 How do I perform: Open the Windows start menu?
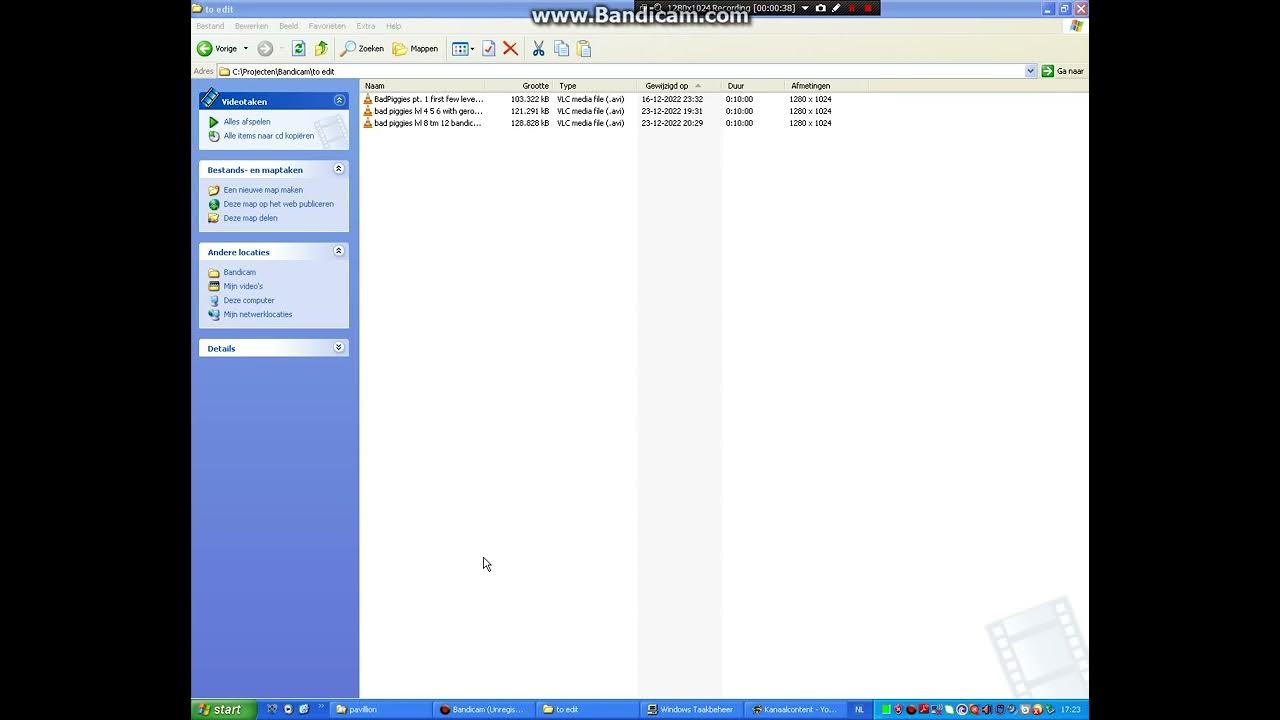click(224, 709)
